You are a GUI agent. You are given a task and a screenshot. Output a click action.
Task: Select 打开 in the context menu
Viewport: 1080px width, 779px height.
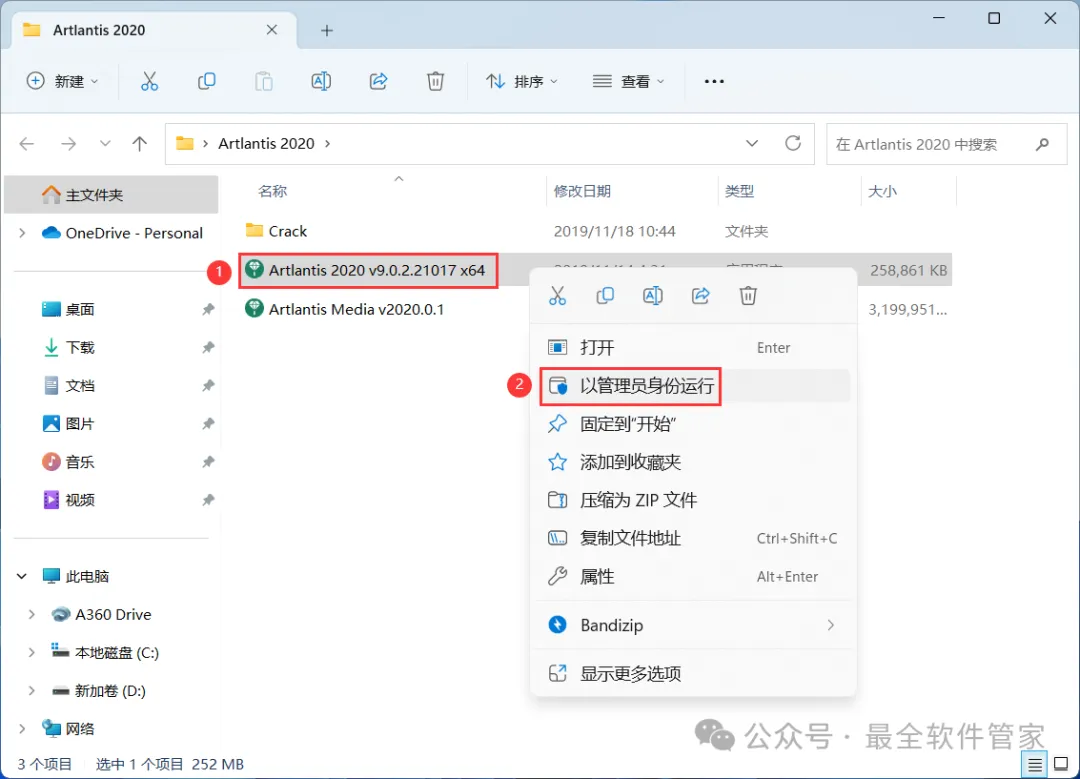tap(694, 347)
